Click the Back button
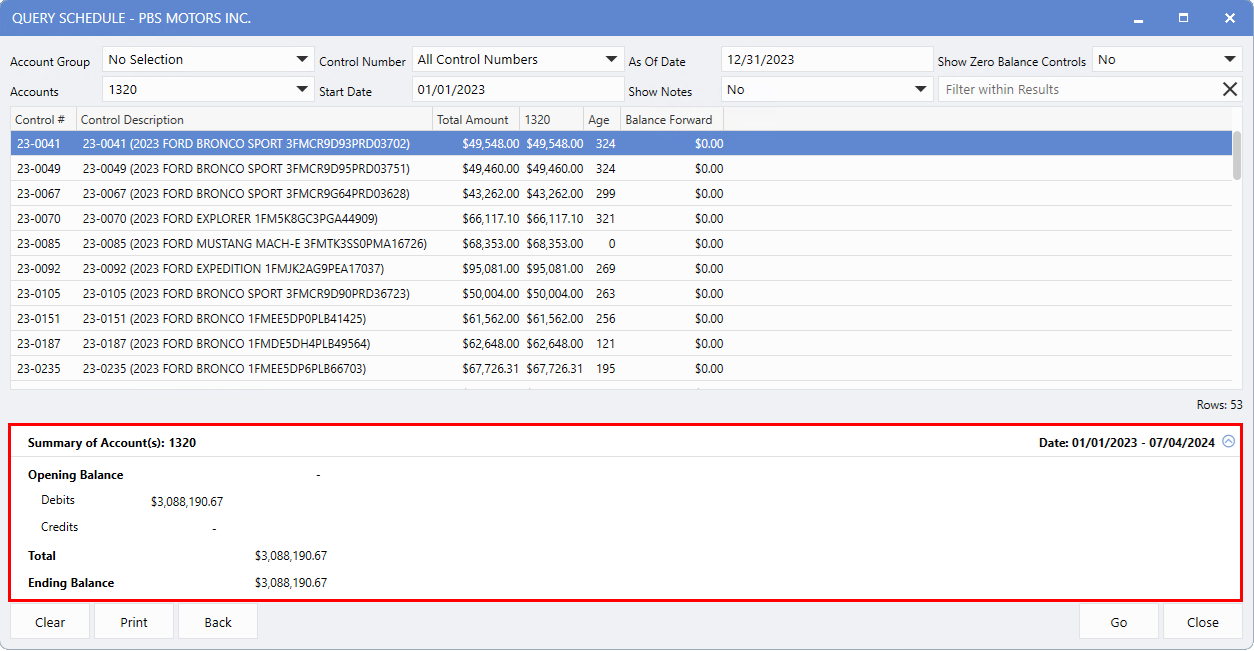1254x651 pixels. pos(218,622)
